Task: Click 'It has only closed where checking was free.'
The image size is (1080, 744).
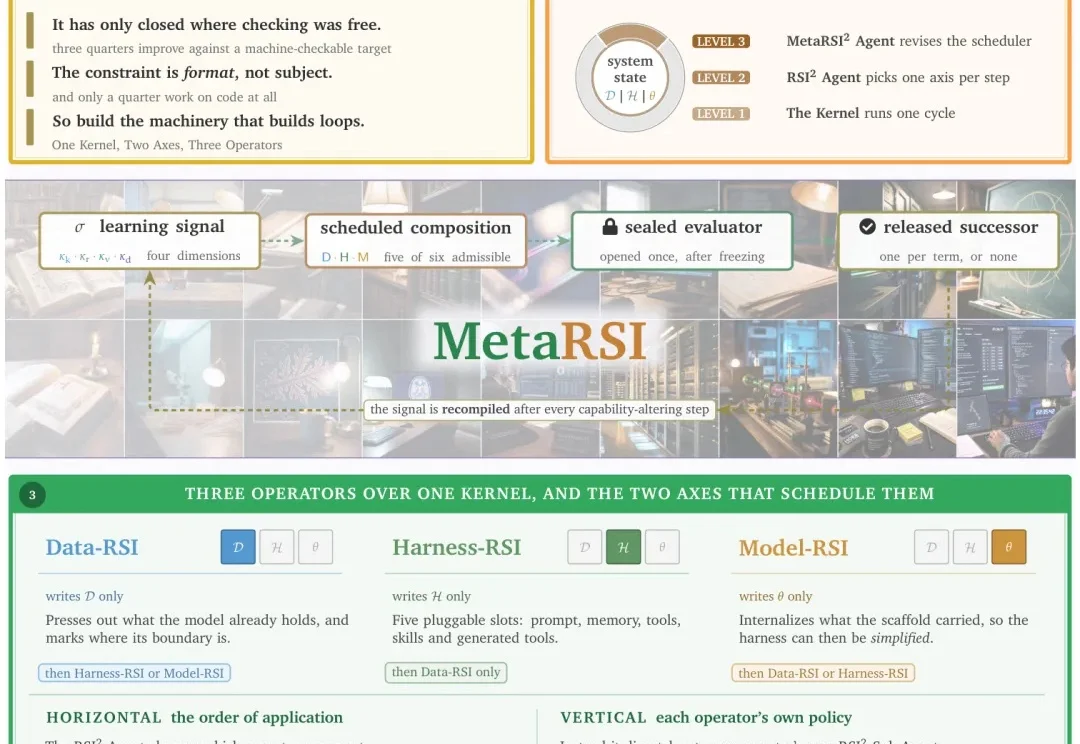Action: tap(216, 25)
